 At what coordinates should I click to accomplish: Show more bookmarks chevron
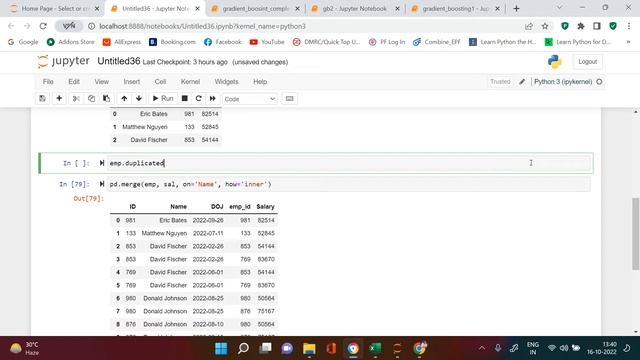628,42
